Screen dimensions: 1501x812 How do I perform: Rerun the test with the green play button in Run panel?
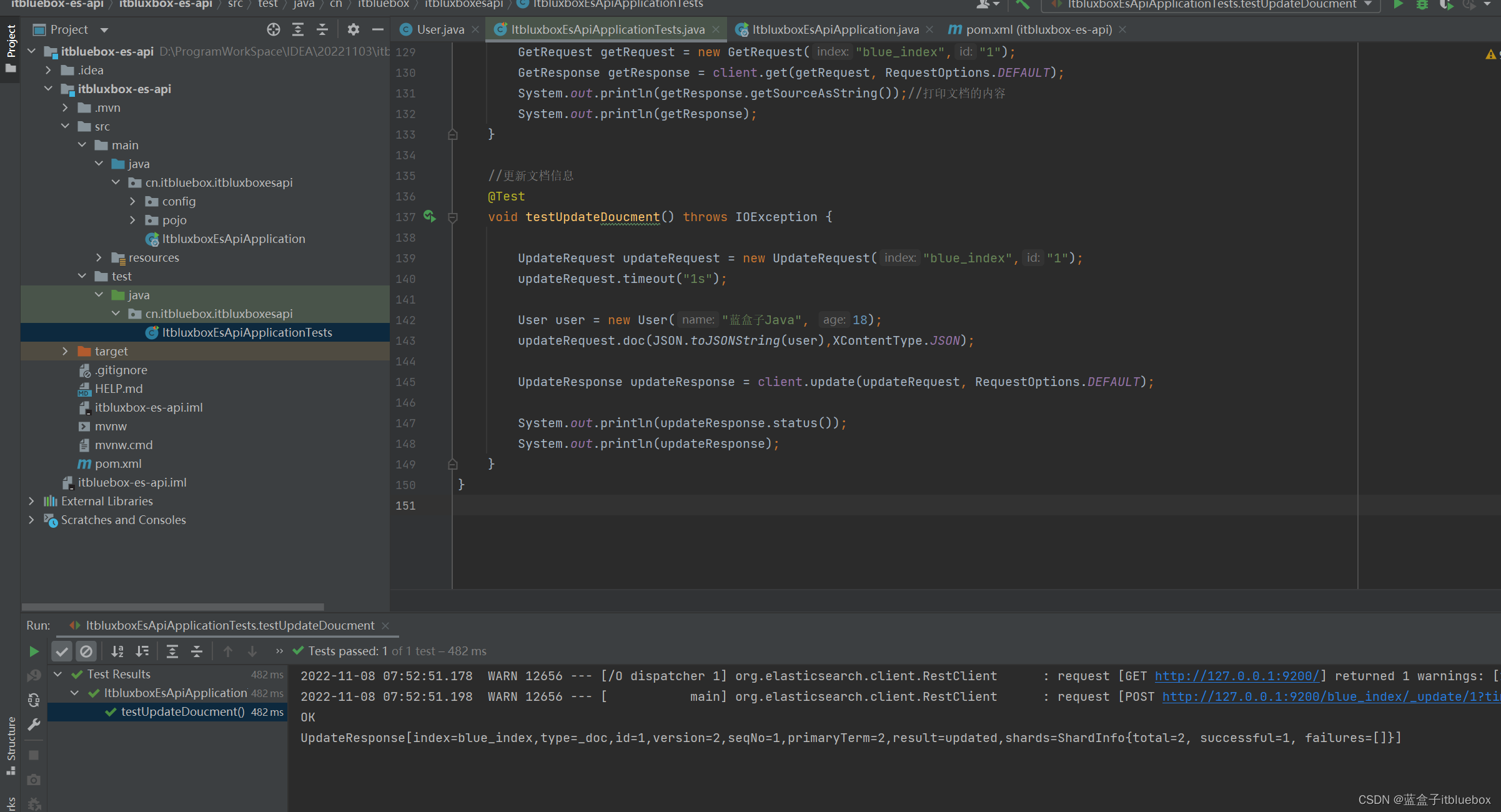tap(34, 651)
